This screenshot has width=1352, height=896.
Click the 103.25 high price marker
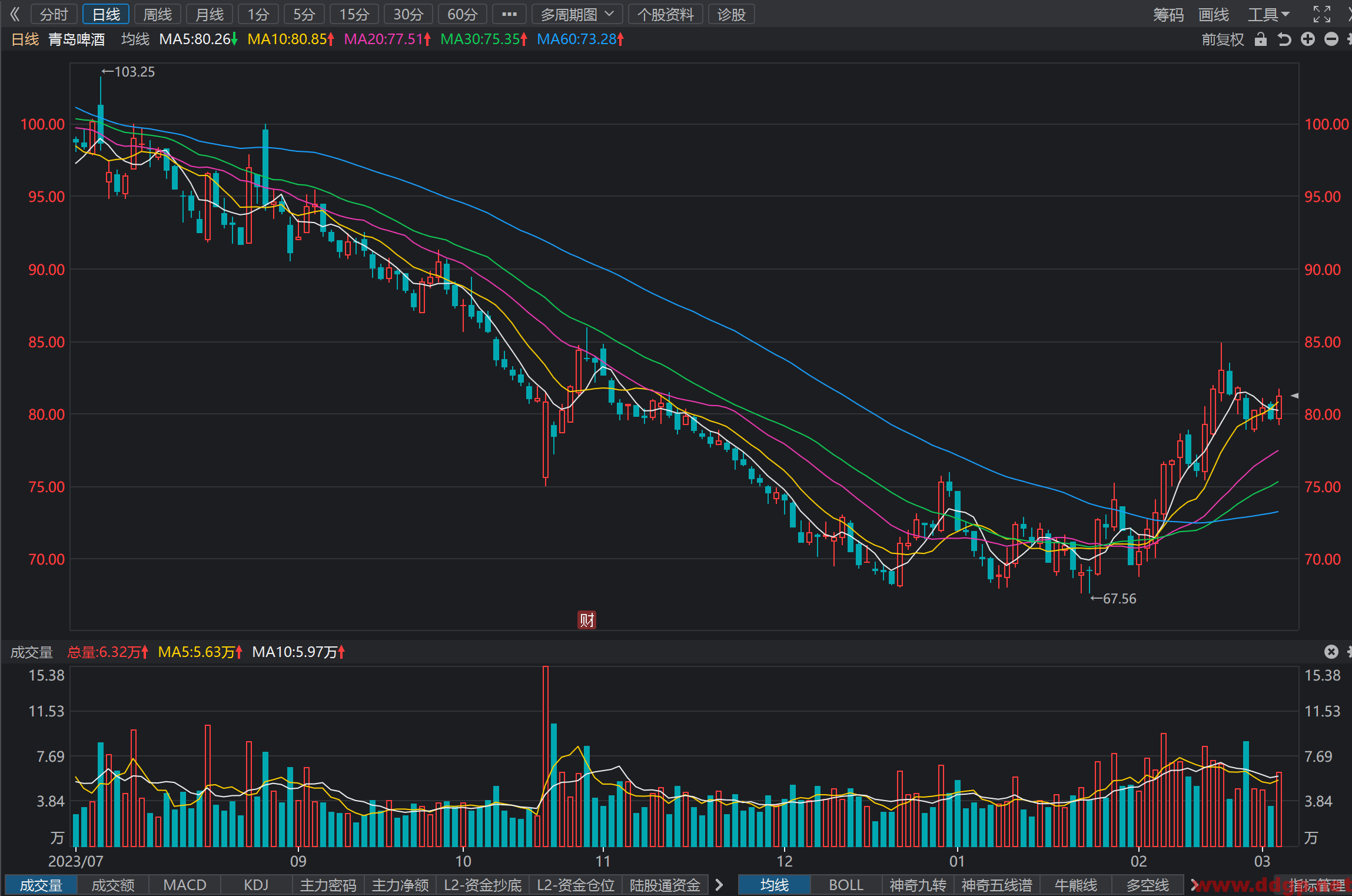(x=128, y=72)
